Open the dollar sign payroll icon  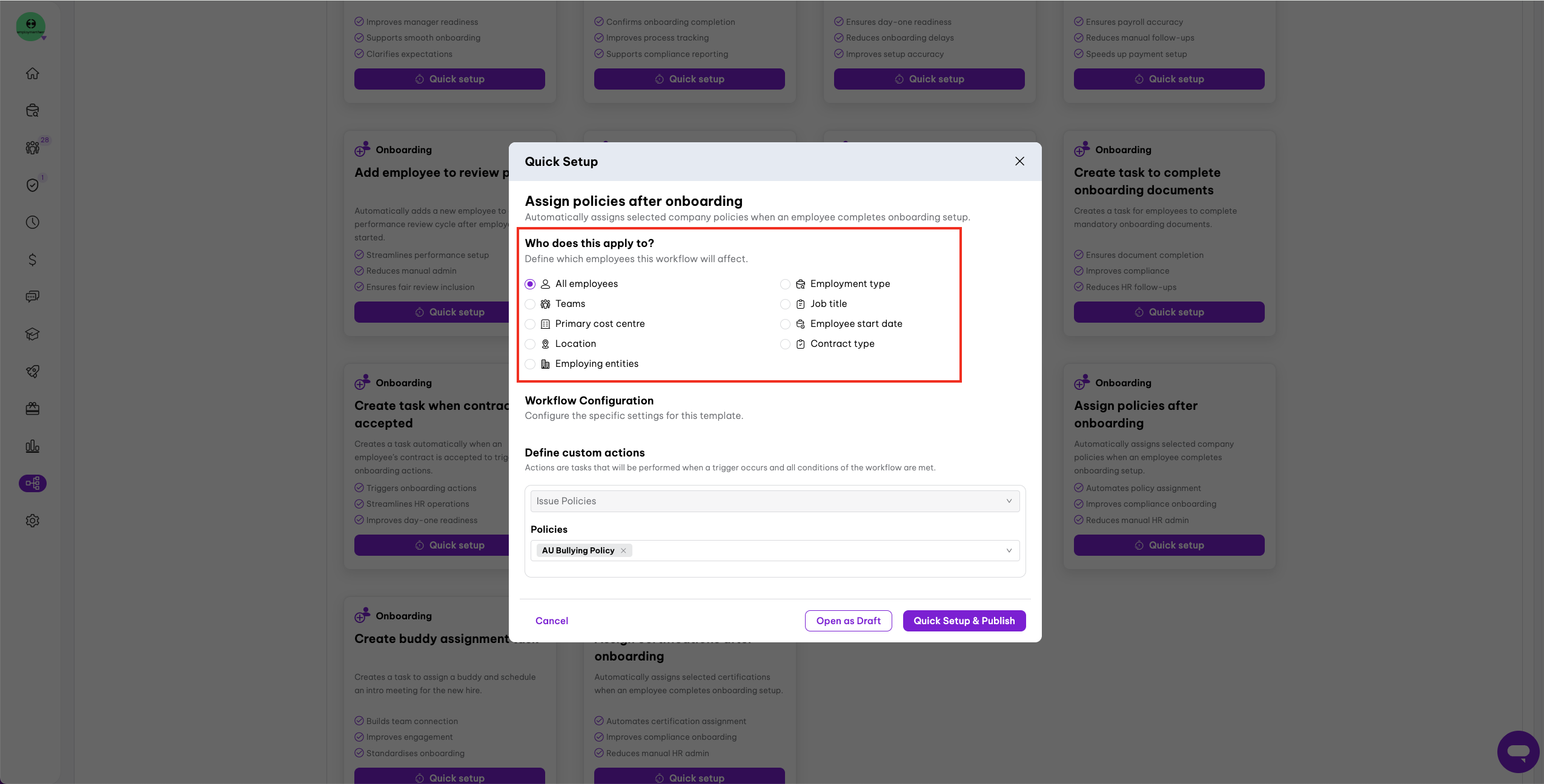(x=33, y=260)
